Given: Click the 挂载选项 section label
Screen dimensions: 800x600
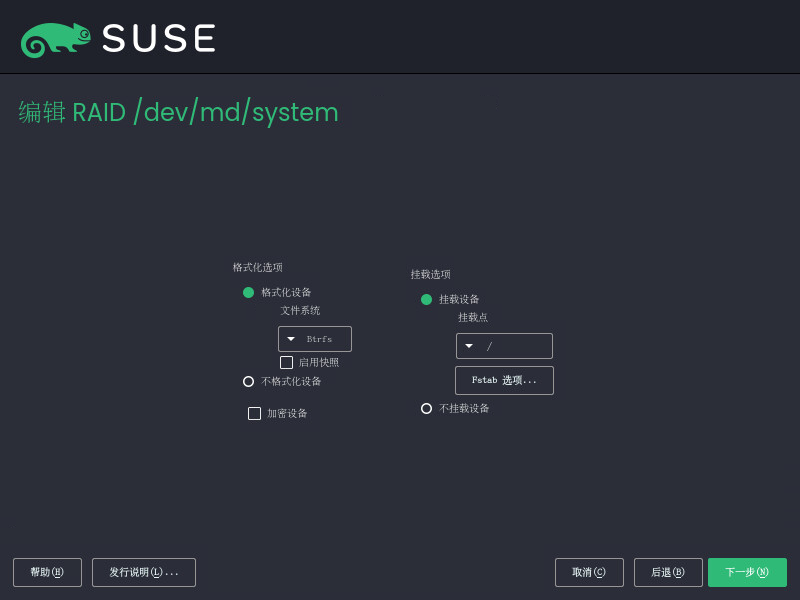Looking at the screenshot, I should click(x=431, y=274).
